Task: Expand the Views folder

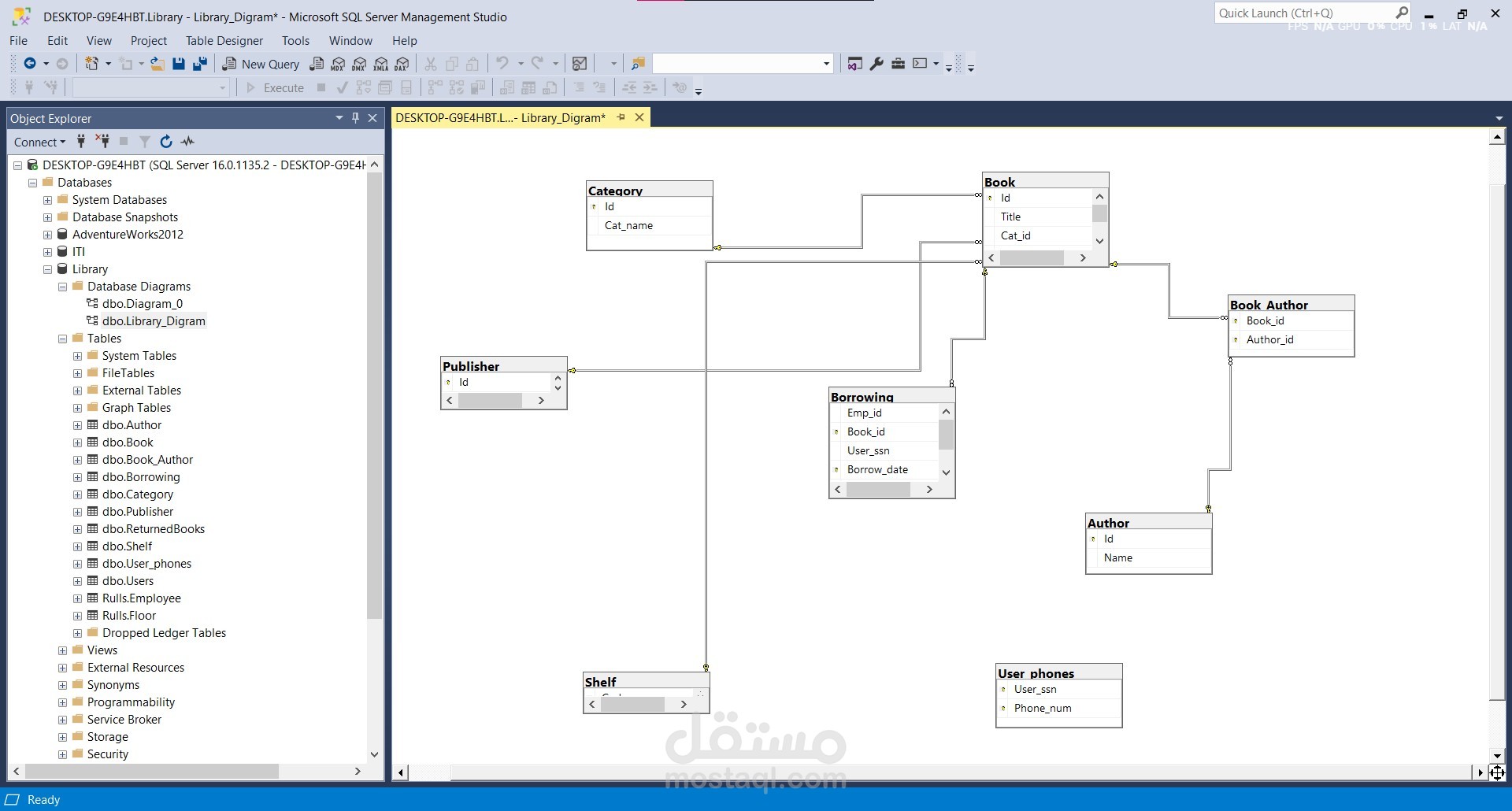Action: (x=62, y=650)
